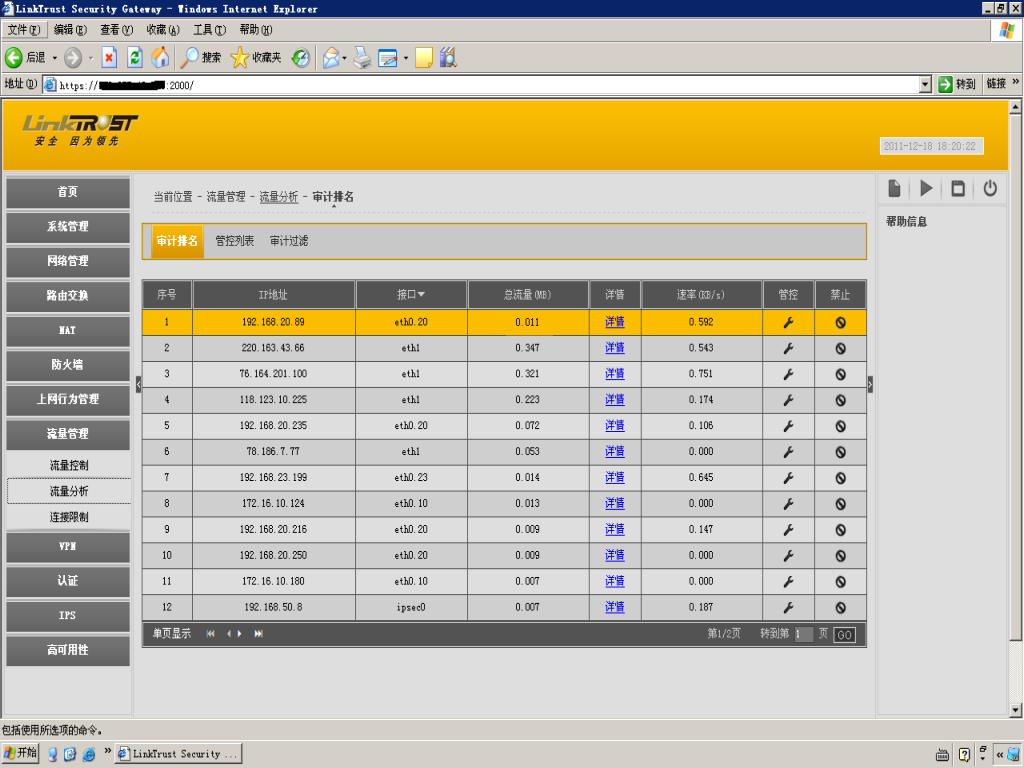Click prohibit icon for 220.163.43.66 row
This screenshot has height=768, width=1024.
(x=840, y=348)
